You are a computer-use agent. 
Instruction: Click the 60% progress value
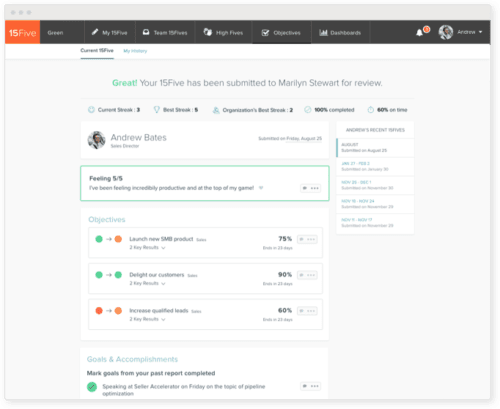285,310
